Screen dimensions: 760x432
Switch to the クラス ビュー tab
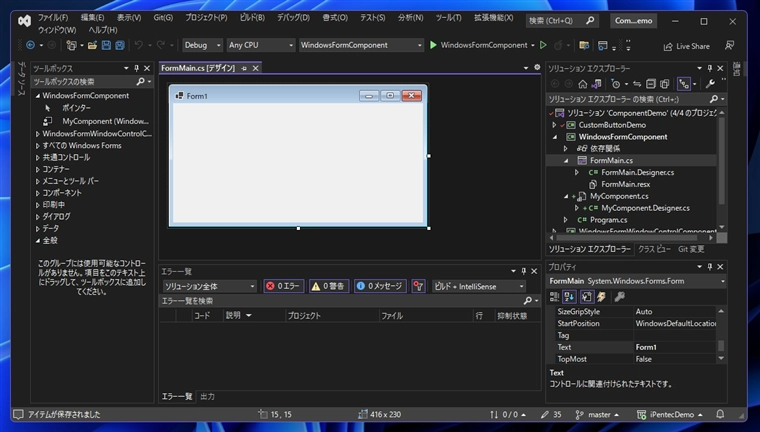click(x=654, y=249)
